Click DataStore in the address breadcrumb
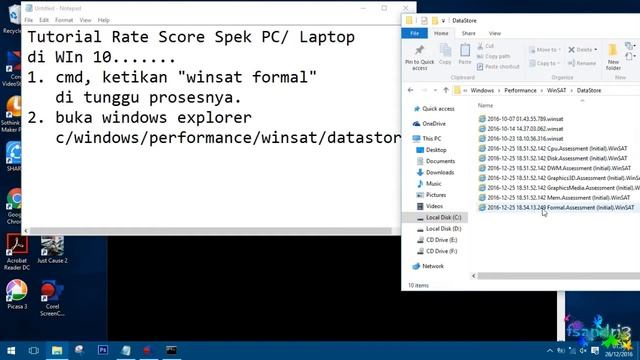640x360 pixels. click(x=589, y=90)
